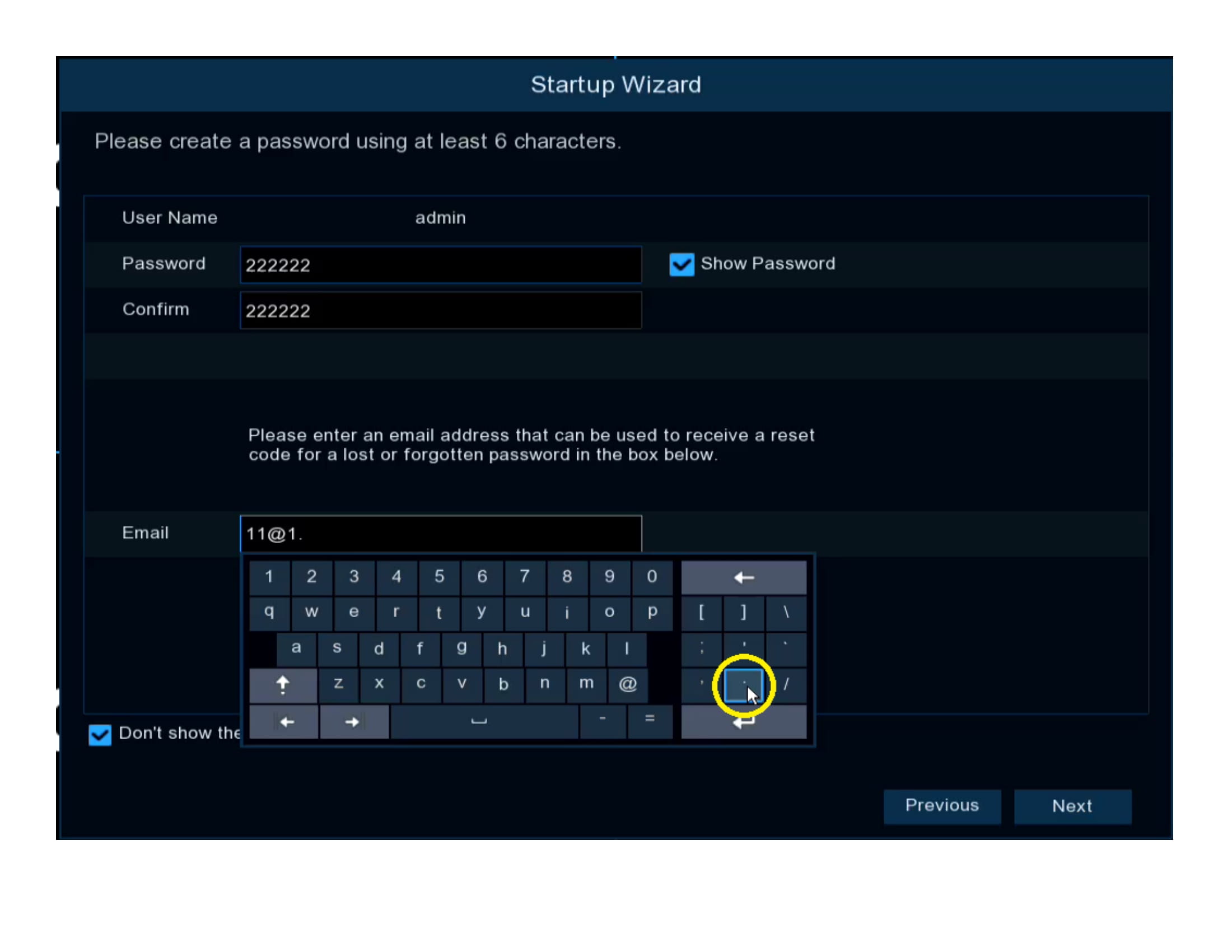Tap the 3 key on keyboard

coord(354,577)
